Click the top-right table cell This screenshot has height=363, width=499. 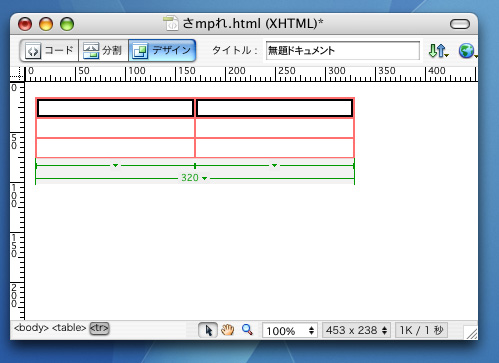(274, 108)
